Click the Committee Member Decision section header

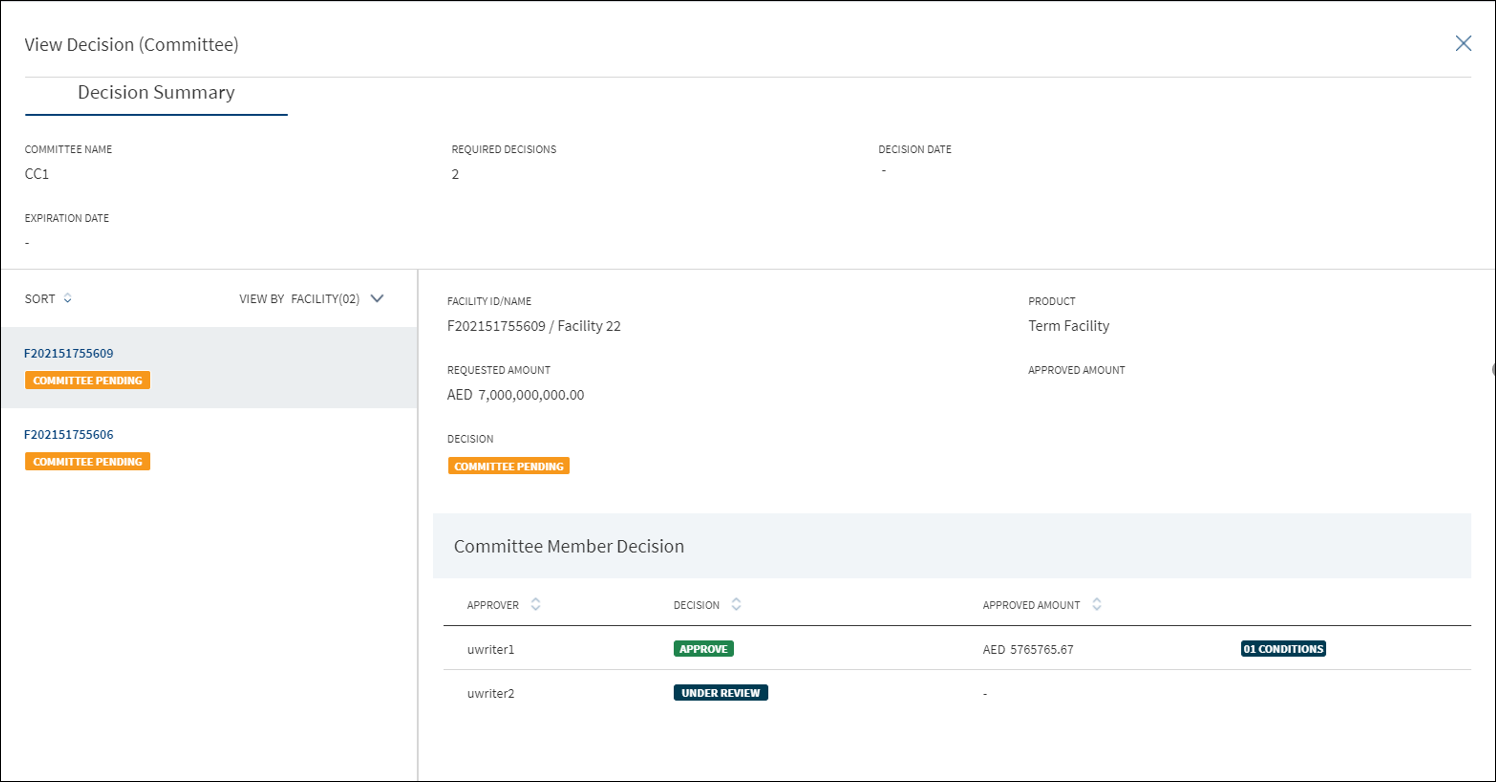point(952,546)
